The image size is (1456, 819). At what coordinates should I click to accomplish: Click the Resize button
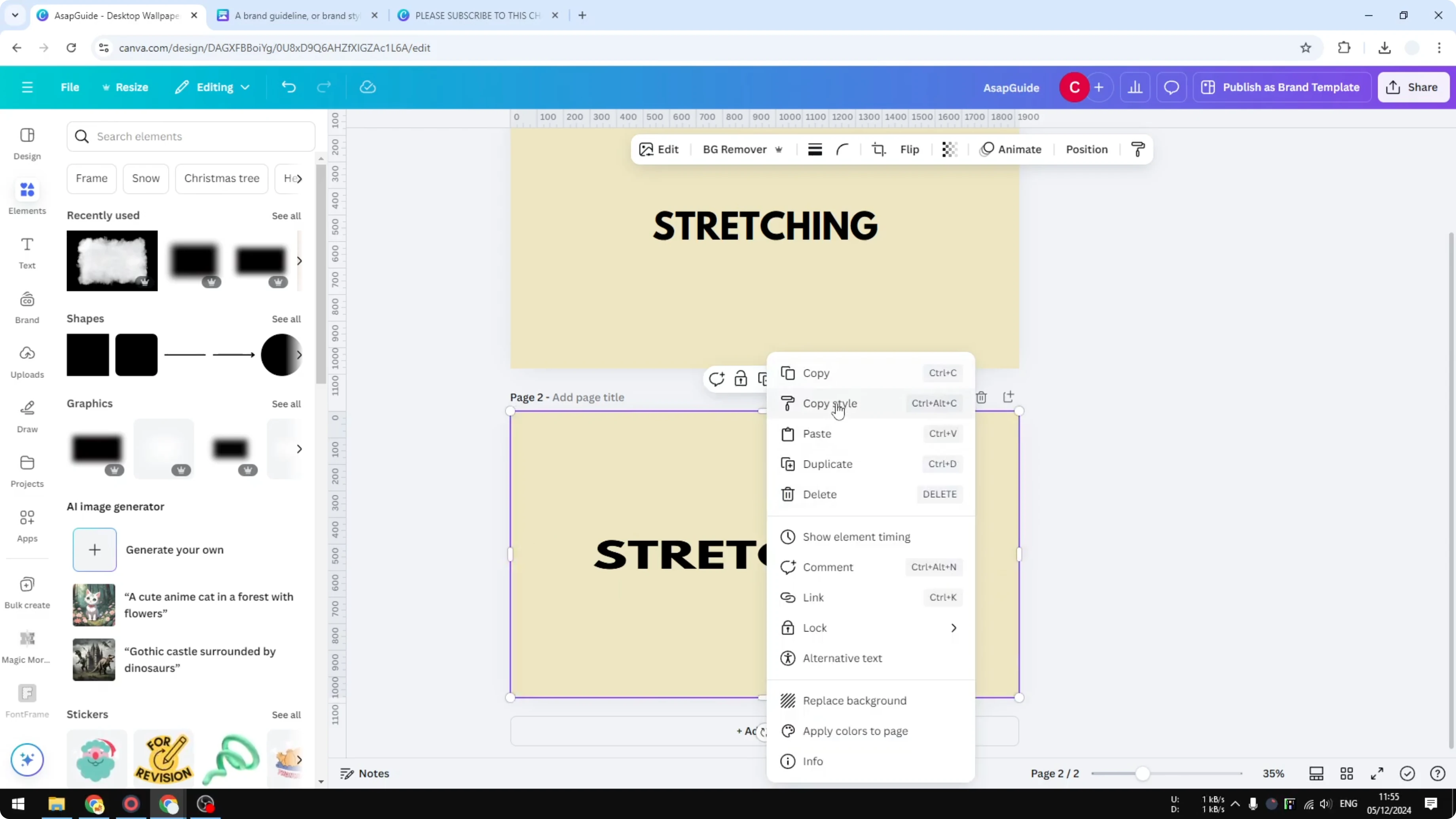pos(125,87)
